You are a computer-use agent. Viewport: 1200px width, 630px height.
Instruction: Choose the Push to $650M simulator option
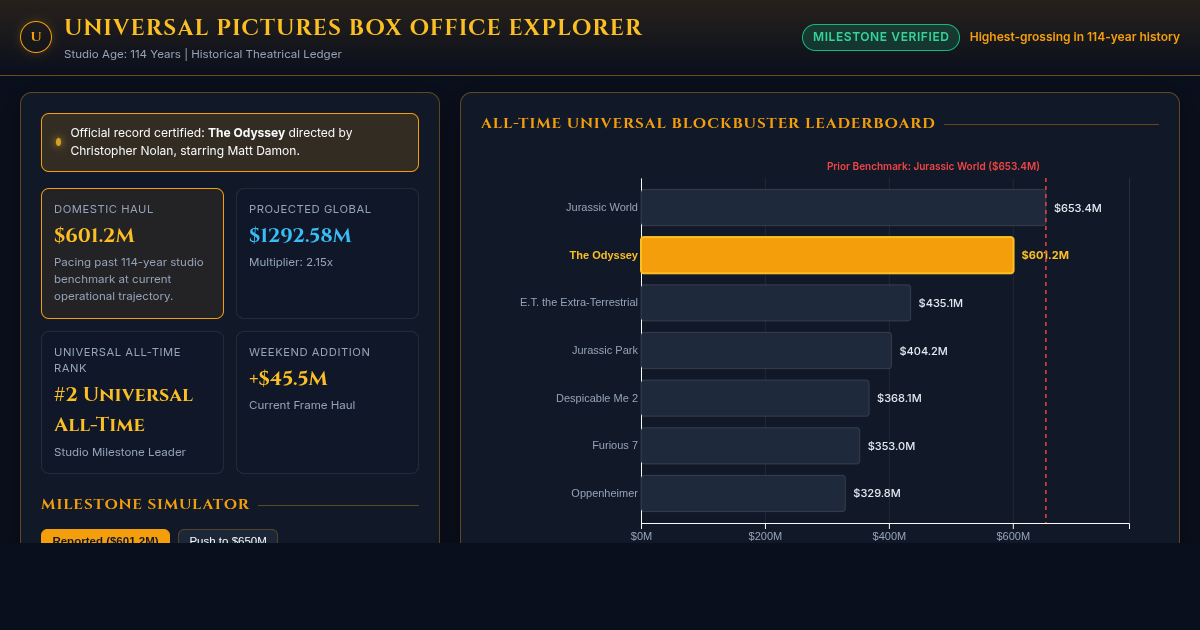click(x=228, y=538)
